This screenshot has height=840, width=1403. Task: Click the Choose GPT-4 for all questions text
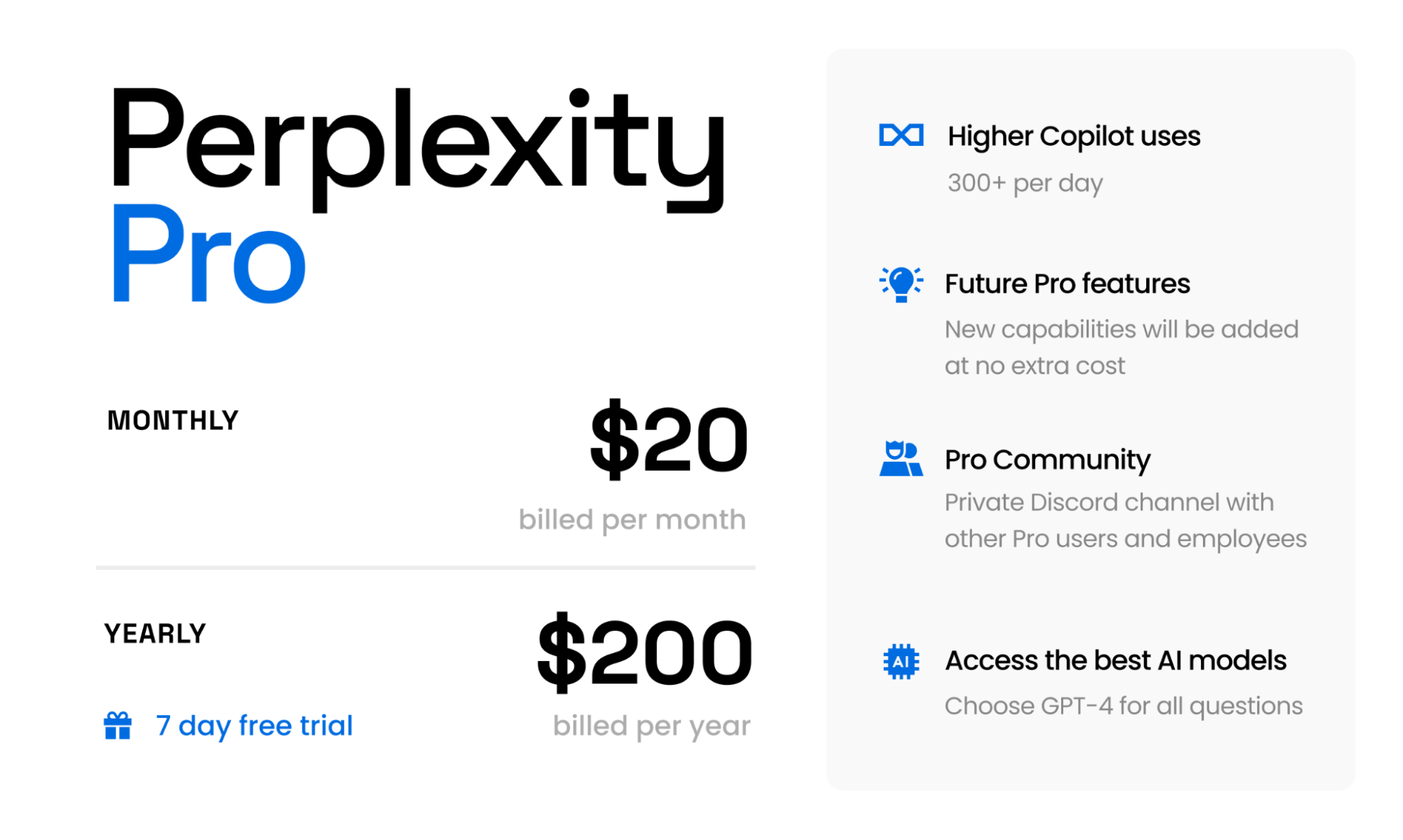point(1123,706)
